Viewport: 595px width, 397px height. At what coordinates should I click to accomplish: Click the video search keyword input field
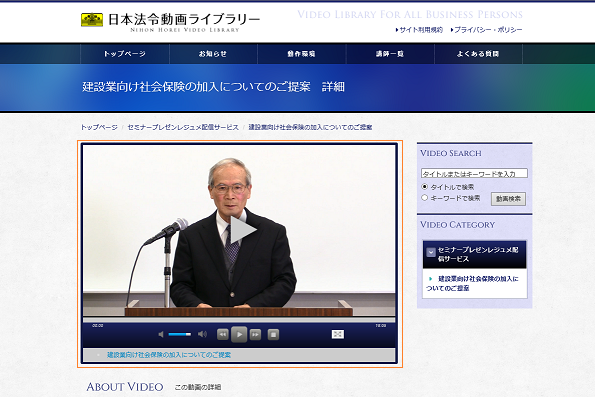pyautogui.click(x=474, y=173)
